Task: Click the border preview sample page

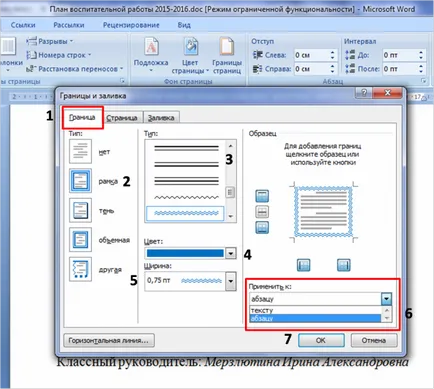Action: click(323, 212)
